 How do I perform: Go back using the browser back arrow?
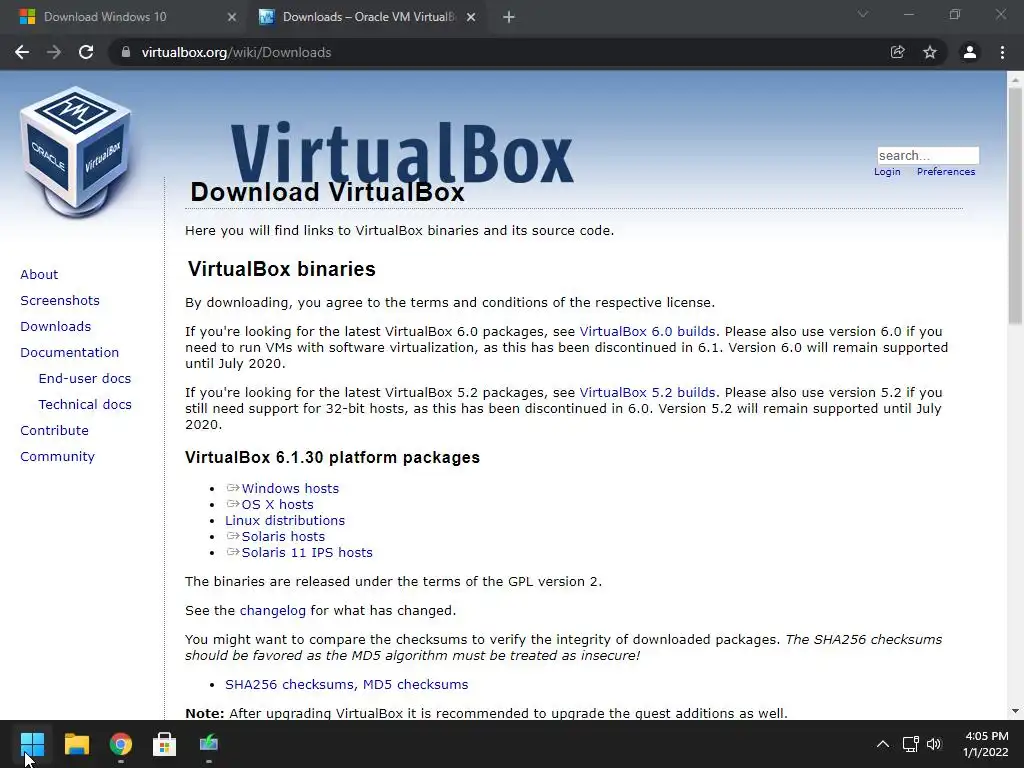(x=22, y=52)
